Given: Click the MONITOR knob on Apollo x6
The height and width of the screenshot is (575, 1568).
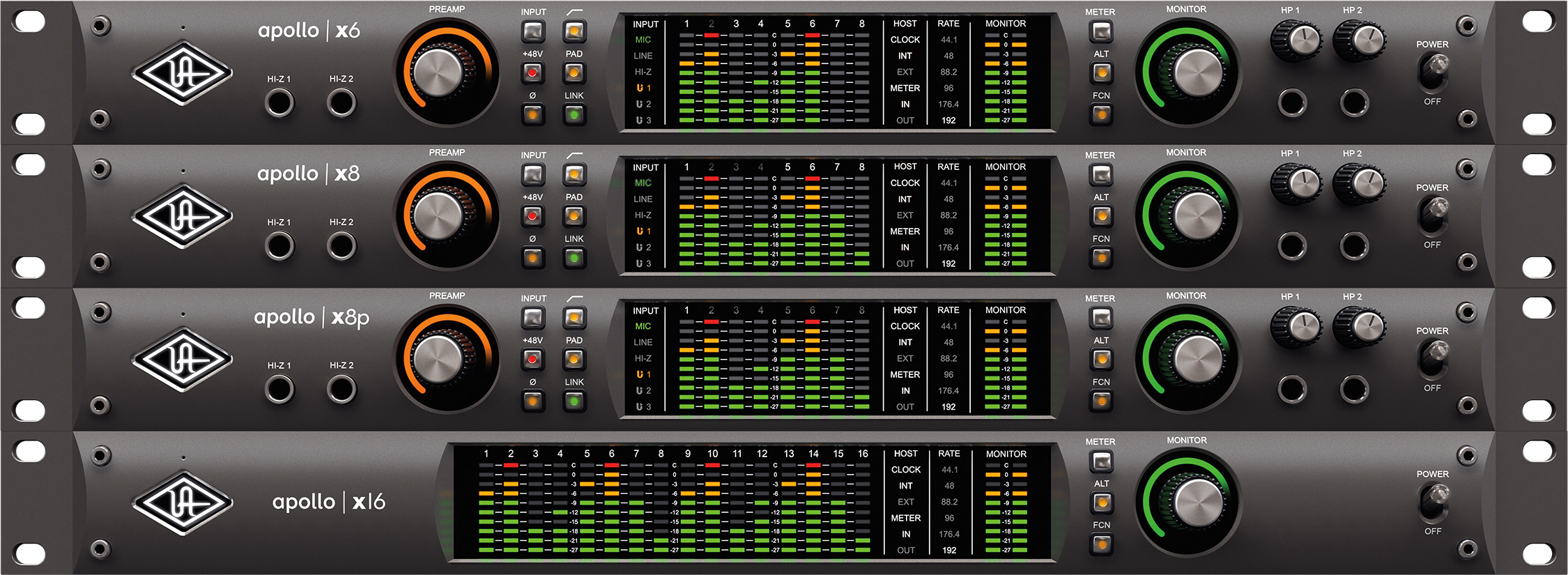Looking at the screenshot, I should click(1199, 73).
